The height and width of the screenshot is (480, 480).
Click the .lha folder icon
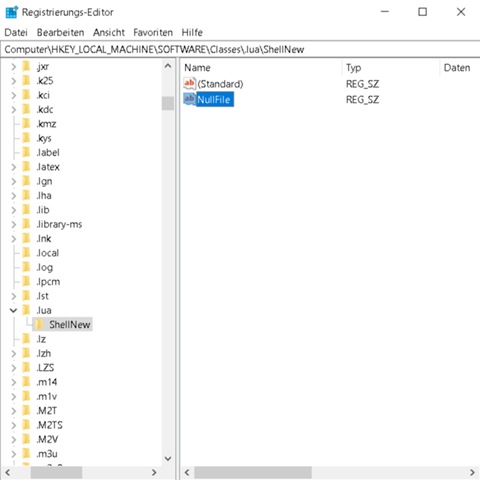[x=26, y=195]
